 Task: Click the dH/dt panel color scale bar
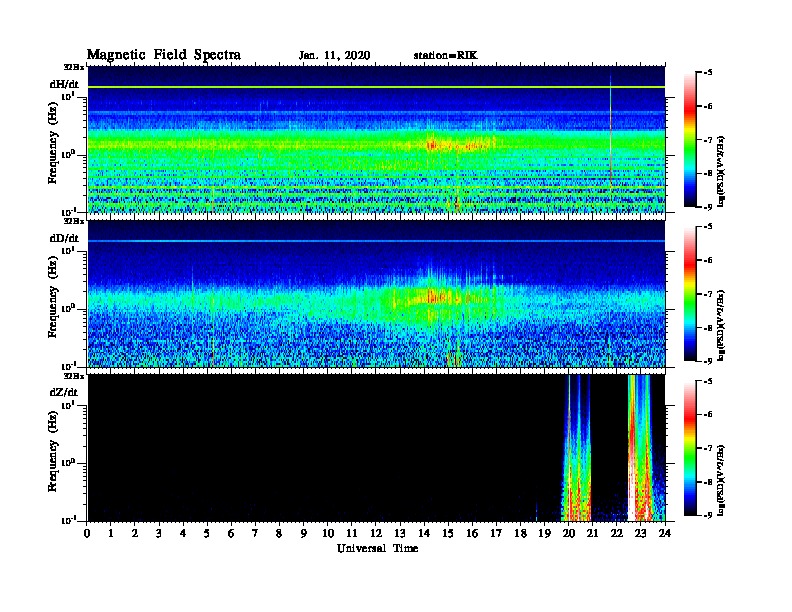pyautogui.click(x=689, y=140)
